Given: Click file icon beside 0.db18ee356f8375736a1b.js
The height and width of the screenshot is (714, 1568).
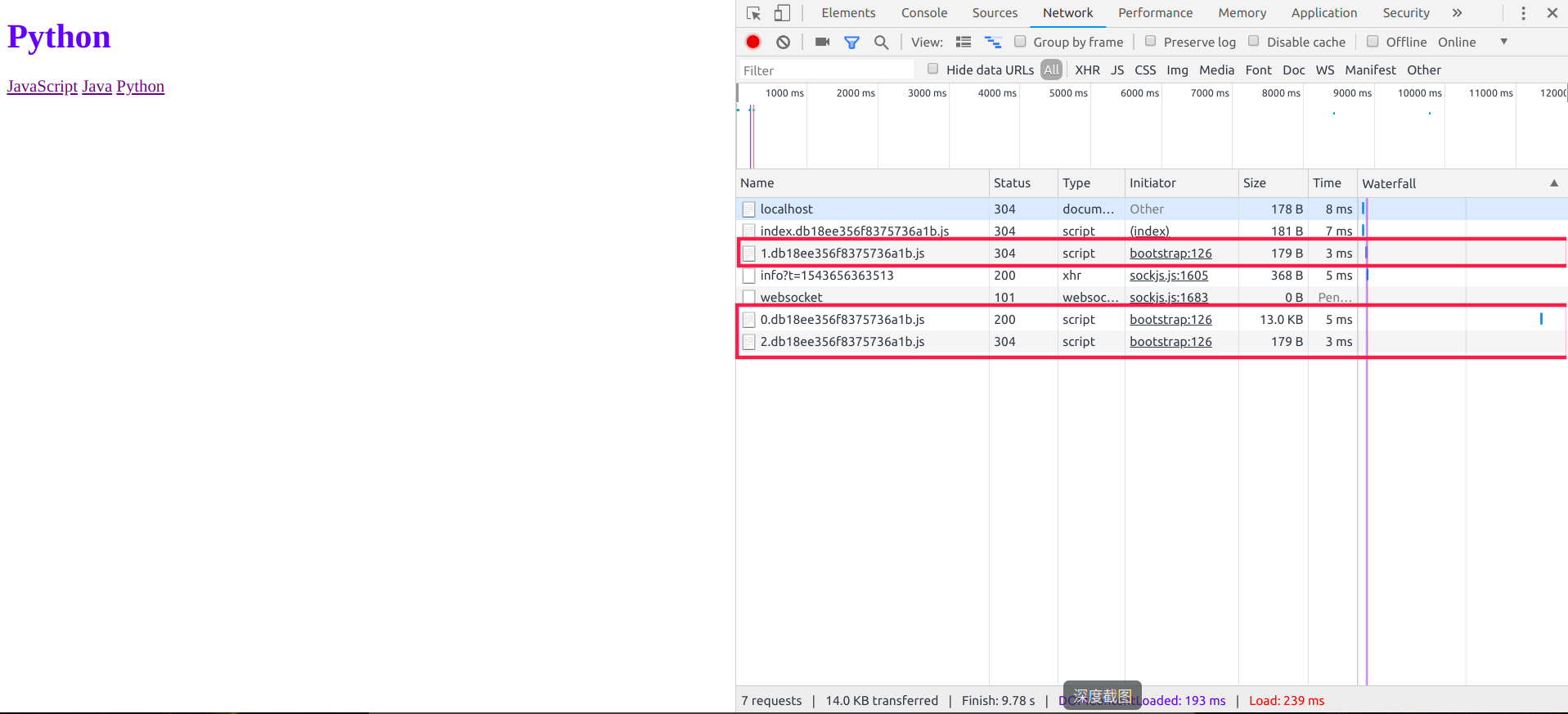Looking at the screenshot, I should pos(748,320).
